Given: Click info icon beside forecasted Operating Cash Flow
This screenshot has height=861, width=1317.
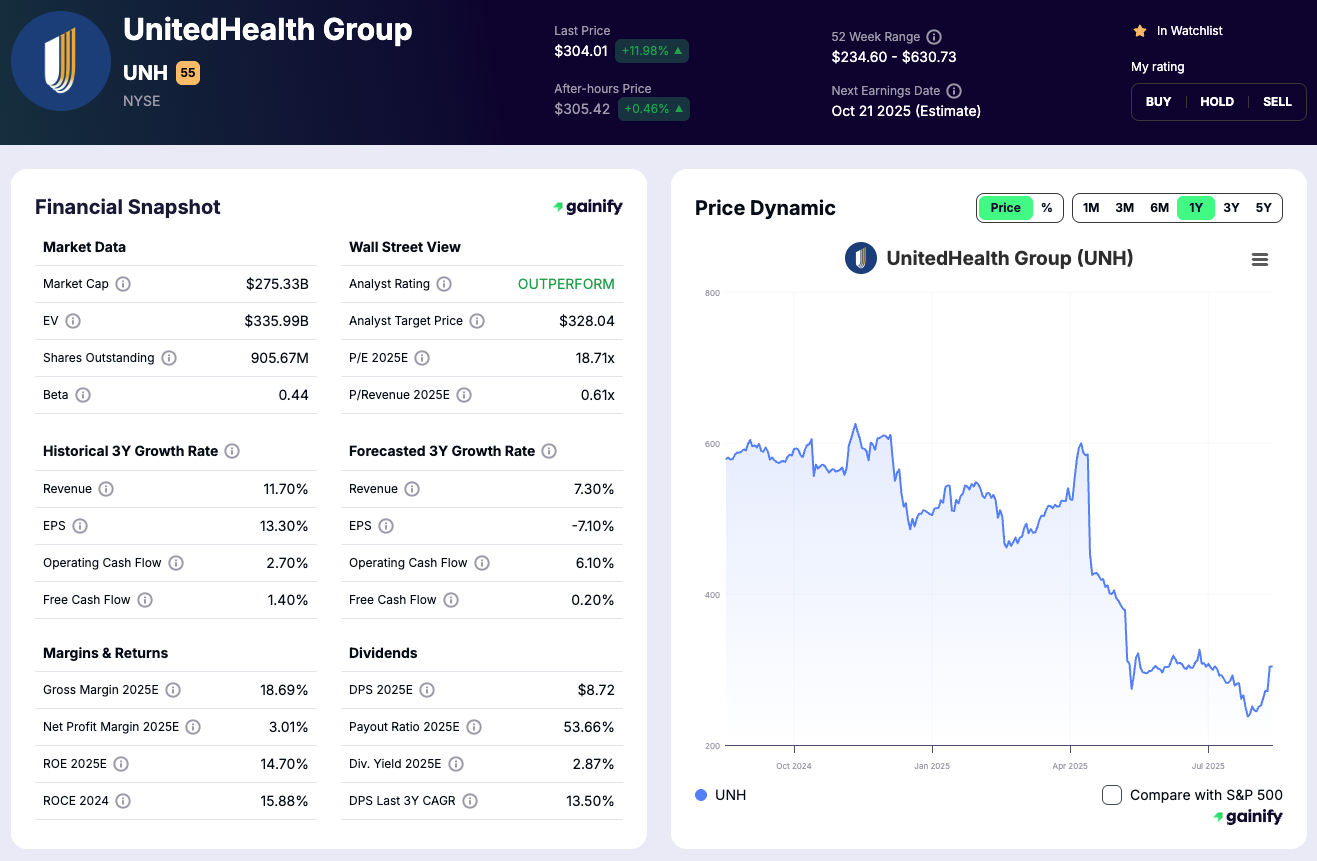Looking at the screenshot, I should coord(482,563).
